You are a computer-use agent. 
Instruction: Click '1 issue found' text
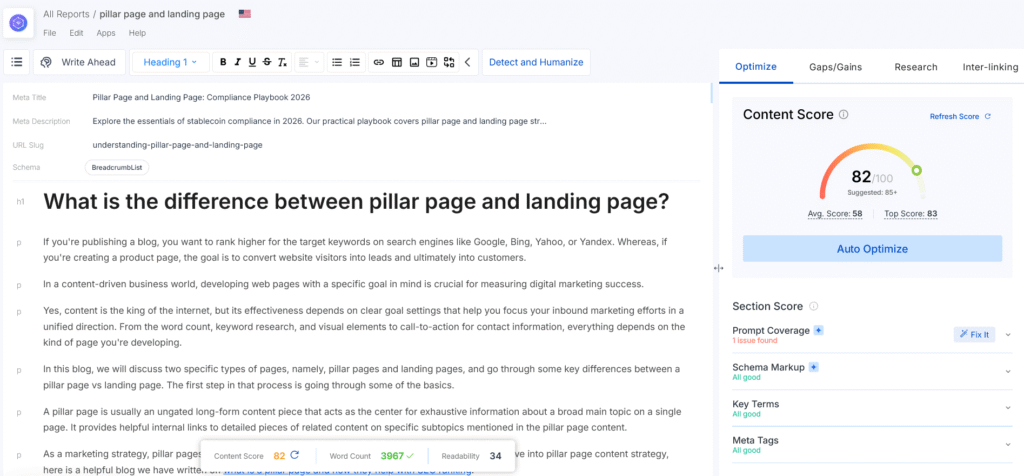pyautogui.click(x=755, y=341)
